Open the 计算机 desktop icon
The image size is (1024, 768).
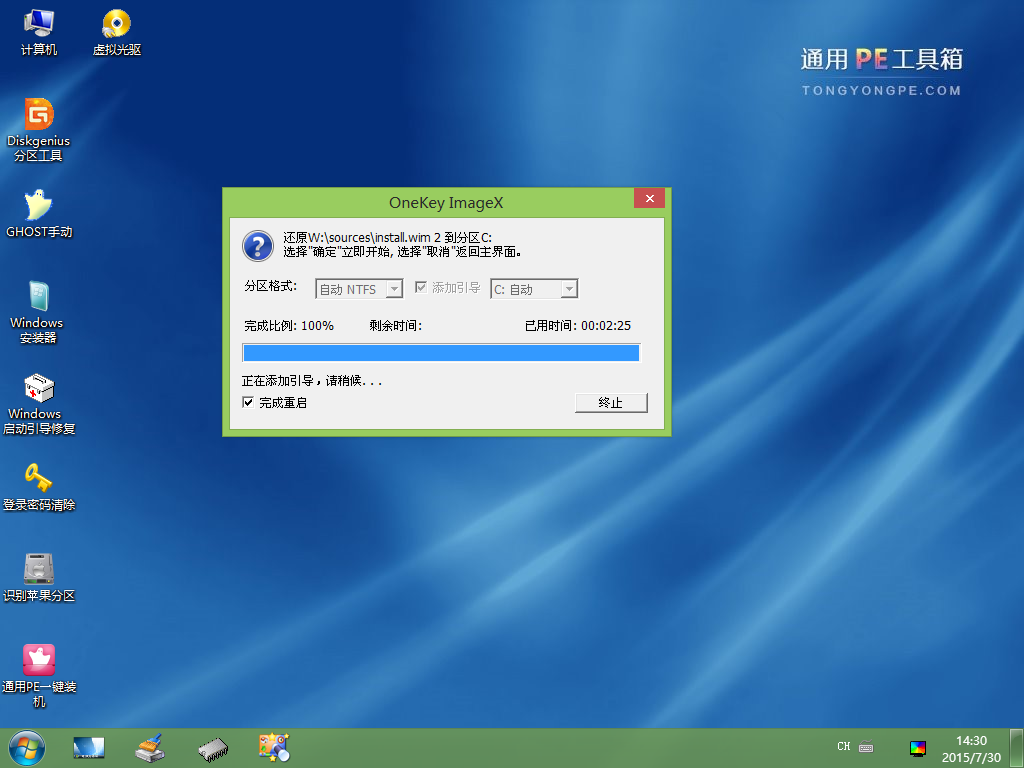coord(39,33)
